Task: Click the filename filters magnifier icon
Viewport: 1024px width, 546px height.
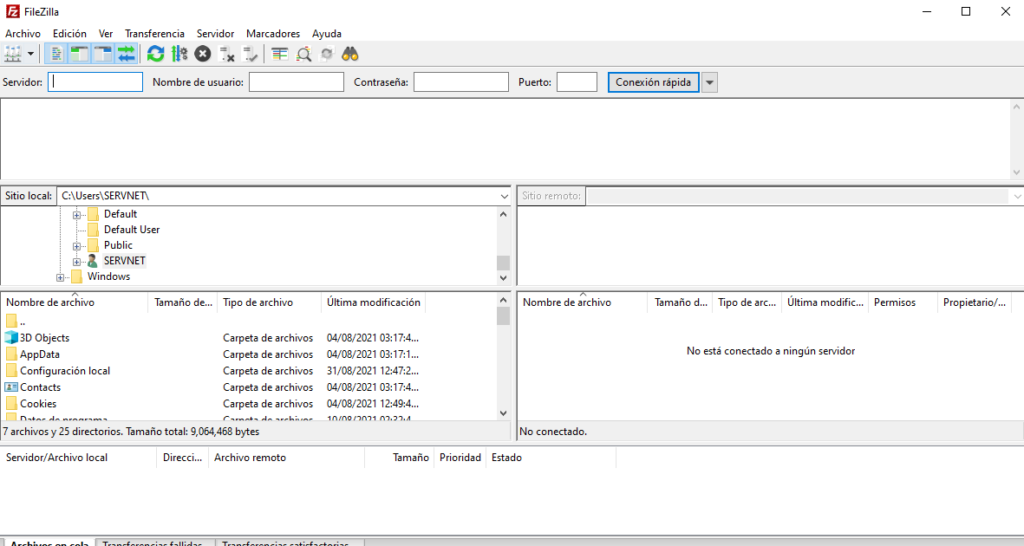Action: pyautogui.click(x=303, y=53)
